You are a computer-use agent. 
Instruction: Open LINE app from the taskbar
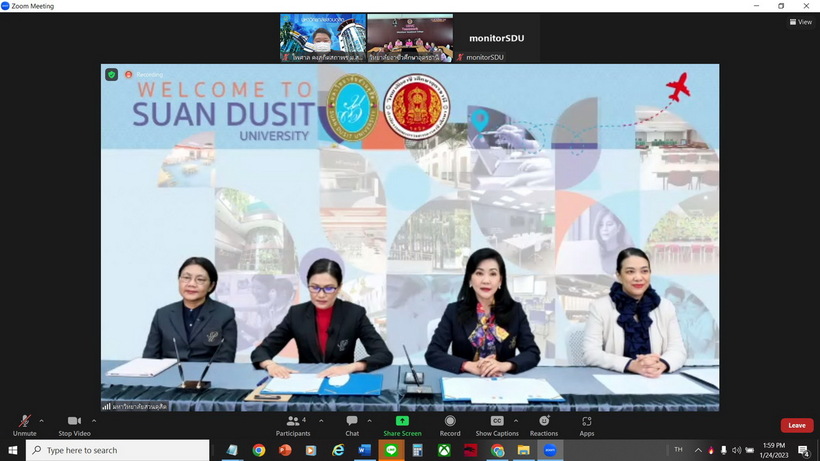(391, 450)
